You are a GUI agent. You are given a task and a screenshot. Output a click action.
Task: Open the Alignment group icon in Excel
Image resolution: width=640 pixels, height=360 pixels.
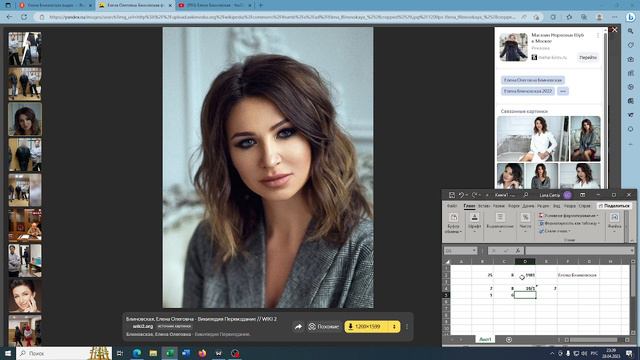coord(500,218)
